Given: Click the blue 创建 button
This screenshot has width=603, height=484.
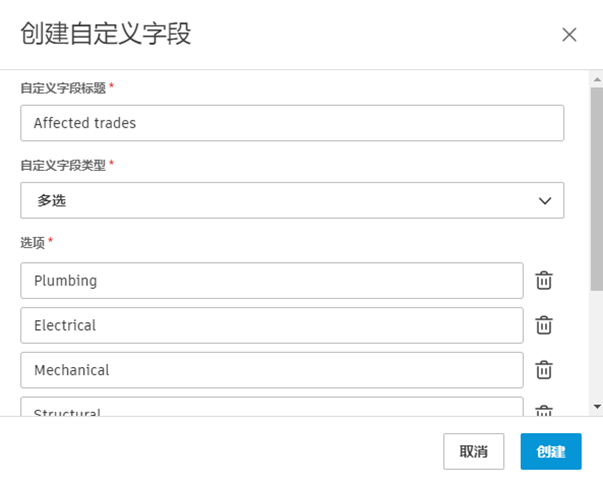Looking at the screenshot, I should (551, 451).
